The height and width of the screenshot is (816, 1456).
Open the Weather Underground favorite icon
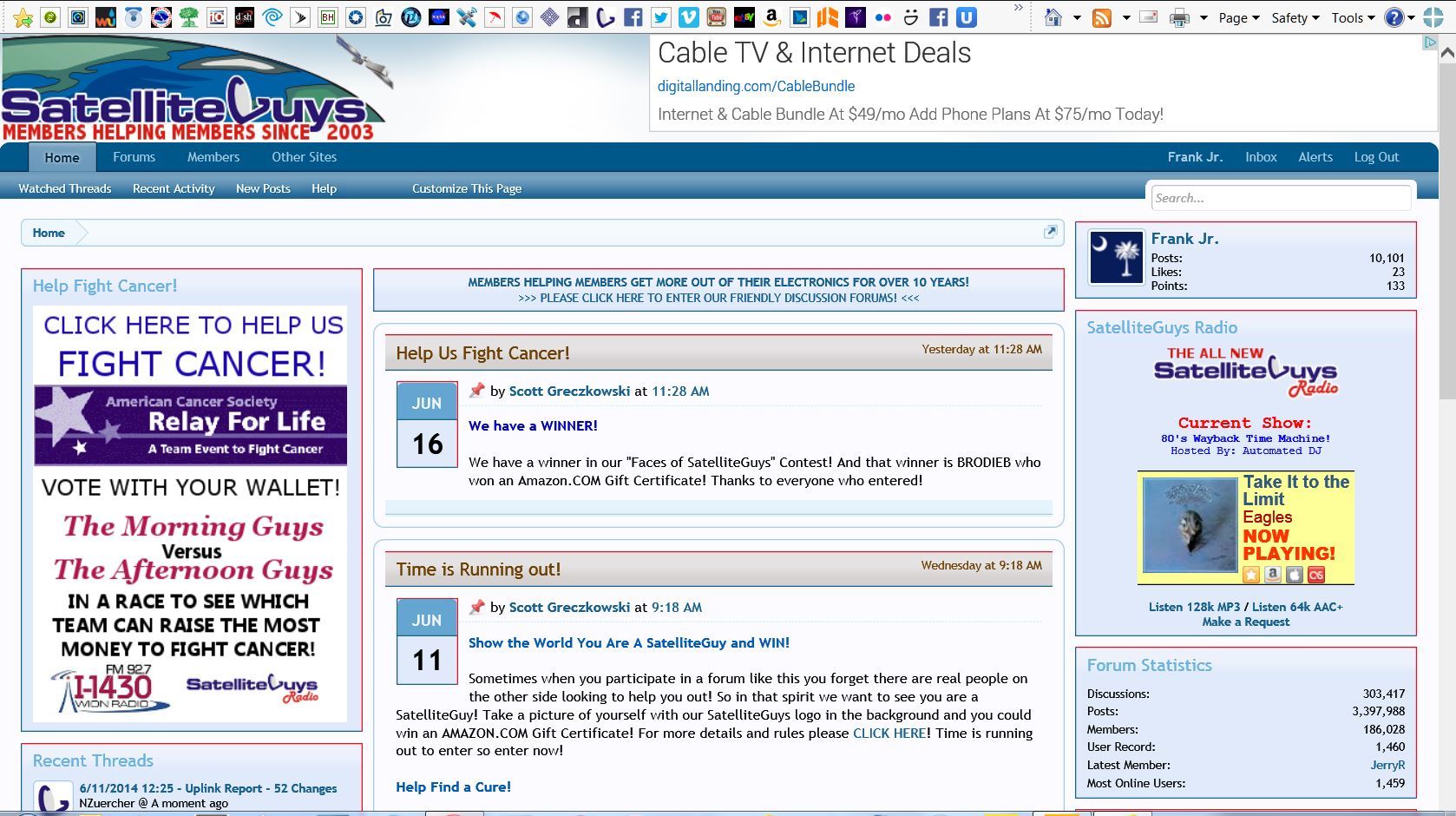[x=106, y=17]
